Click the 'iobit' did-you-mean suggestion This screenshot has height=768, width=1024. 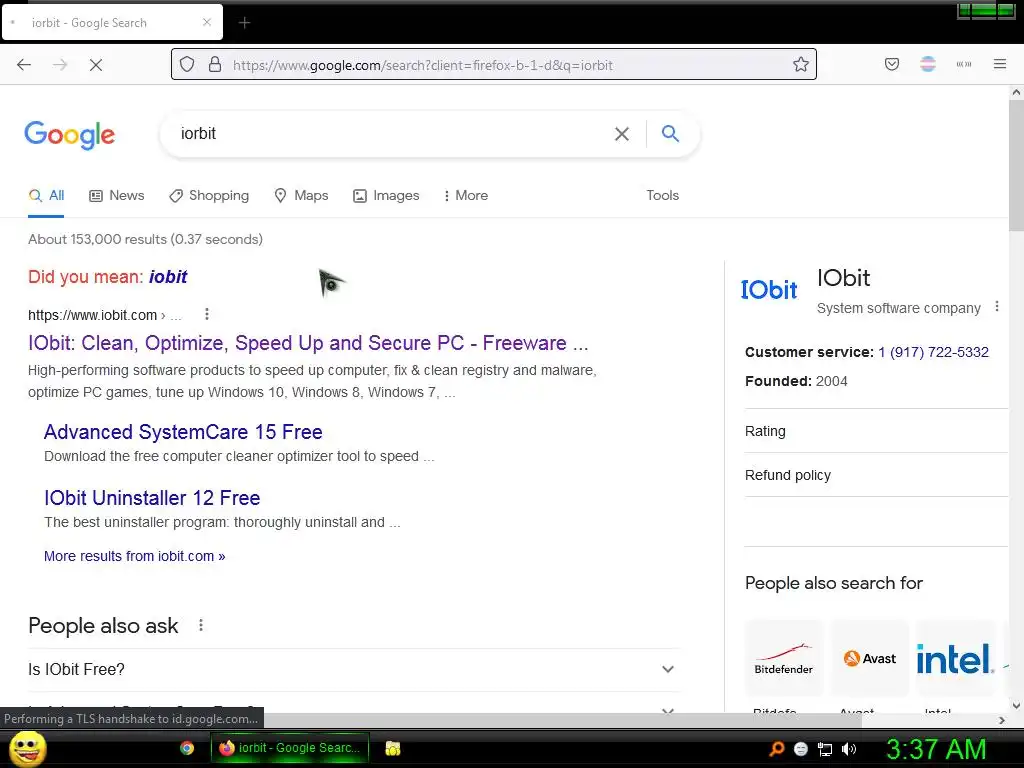(168, 277)
